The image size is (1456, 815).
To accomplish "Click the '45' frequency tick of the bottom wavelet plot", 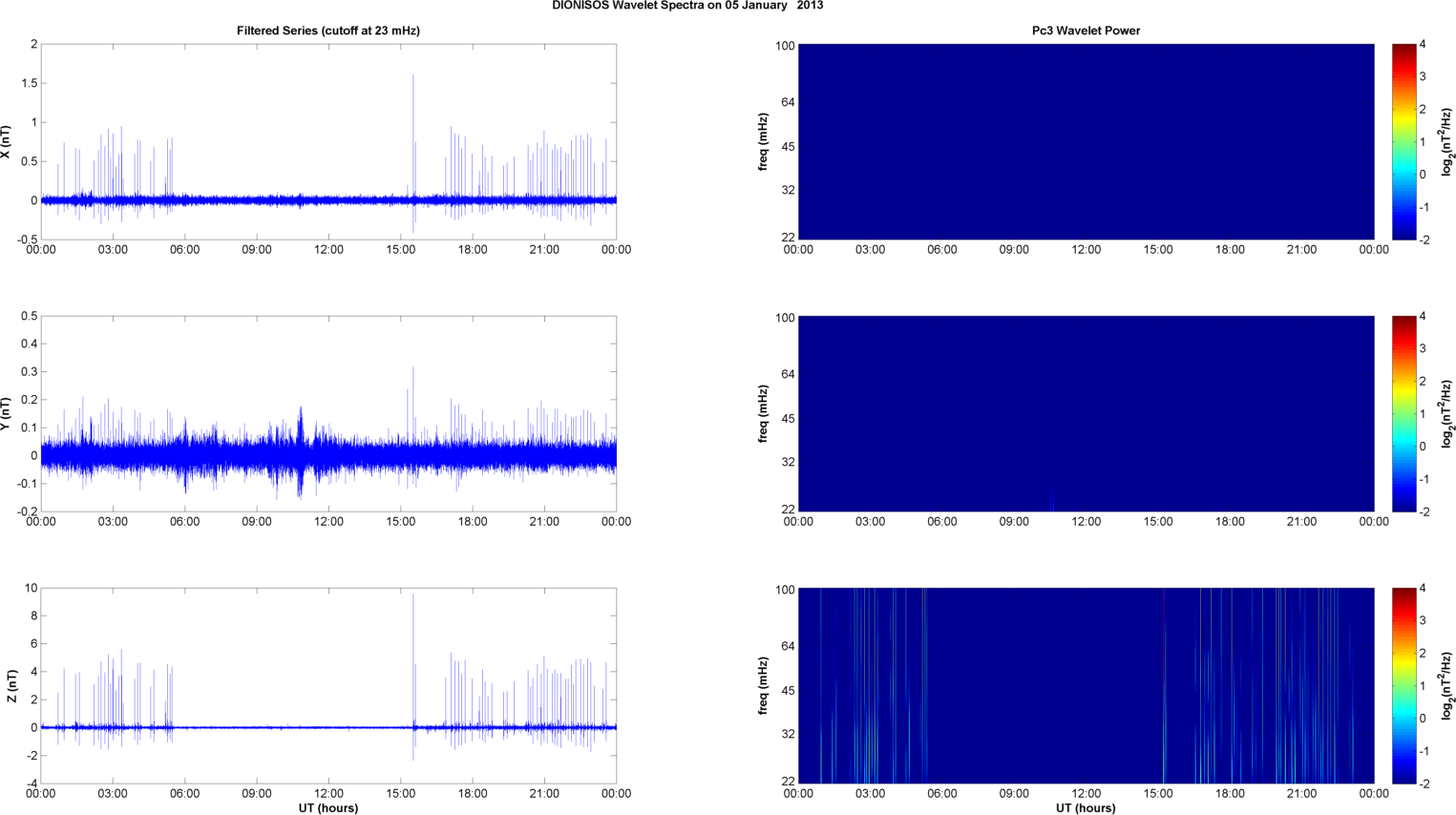I will click(789, 691).
